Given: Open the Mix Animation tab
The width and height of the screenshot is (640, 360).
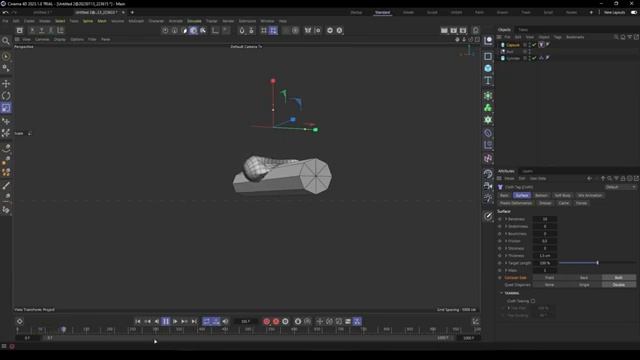Looking at the screenshot, I should click(x=590, y=196).
